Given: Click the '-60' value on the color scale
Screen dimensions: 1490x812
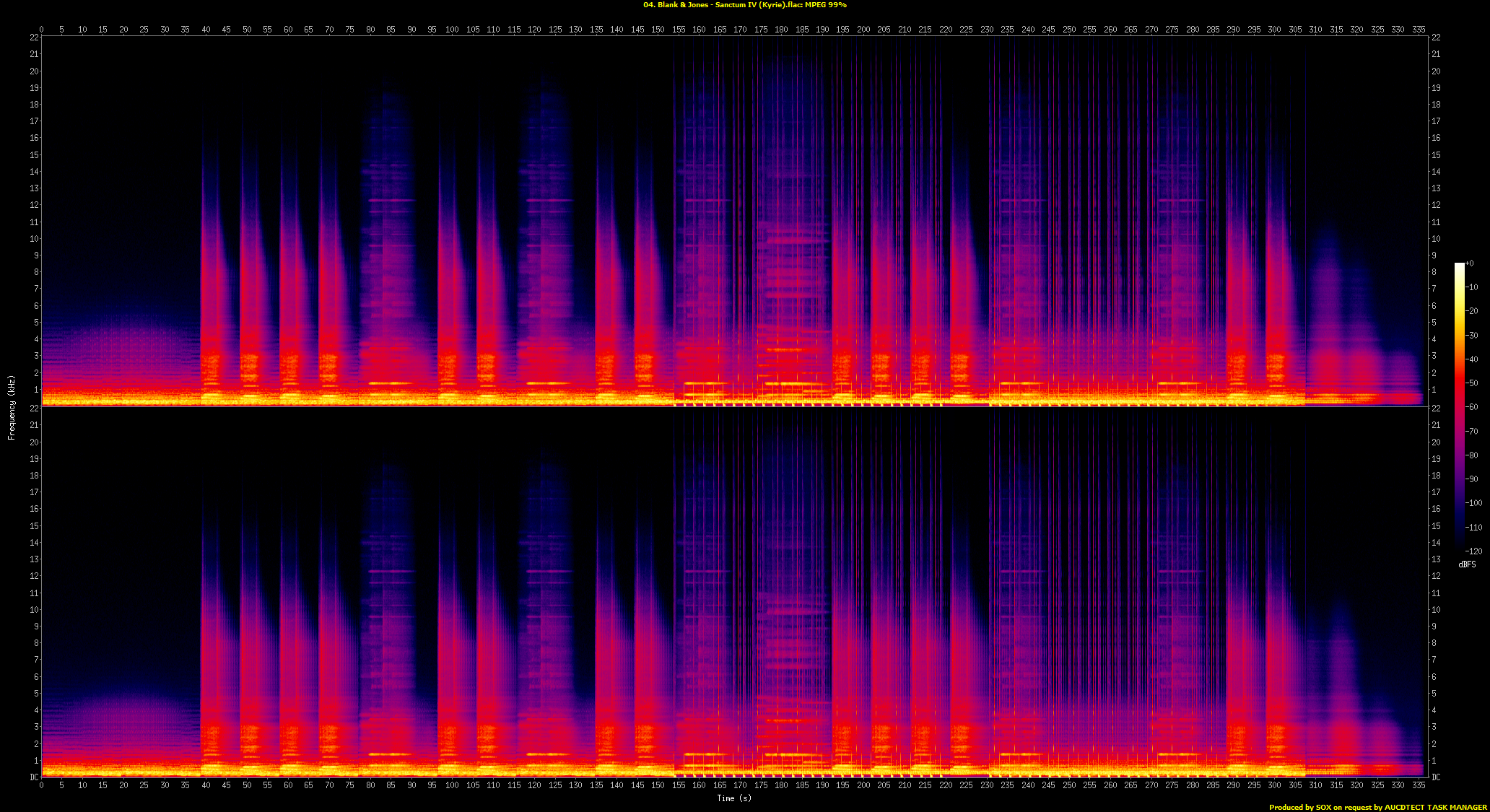Looking at the screenshot, I should click(1472, 407).
